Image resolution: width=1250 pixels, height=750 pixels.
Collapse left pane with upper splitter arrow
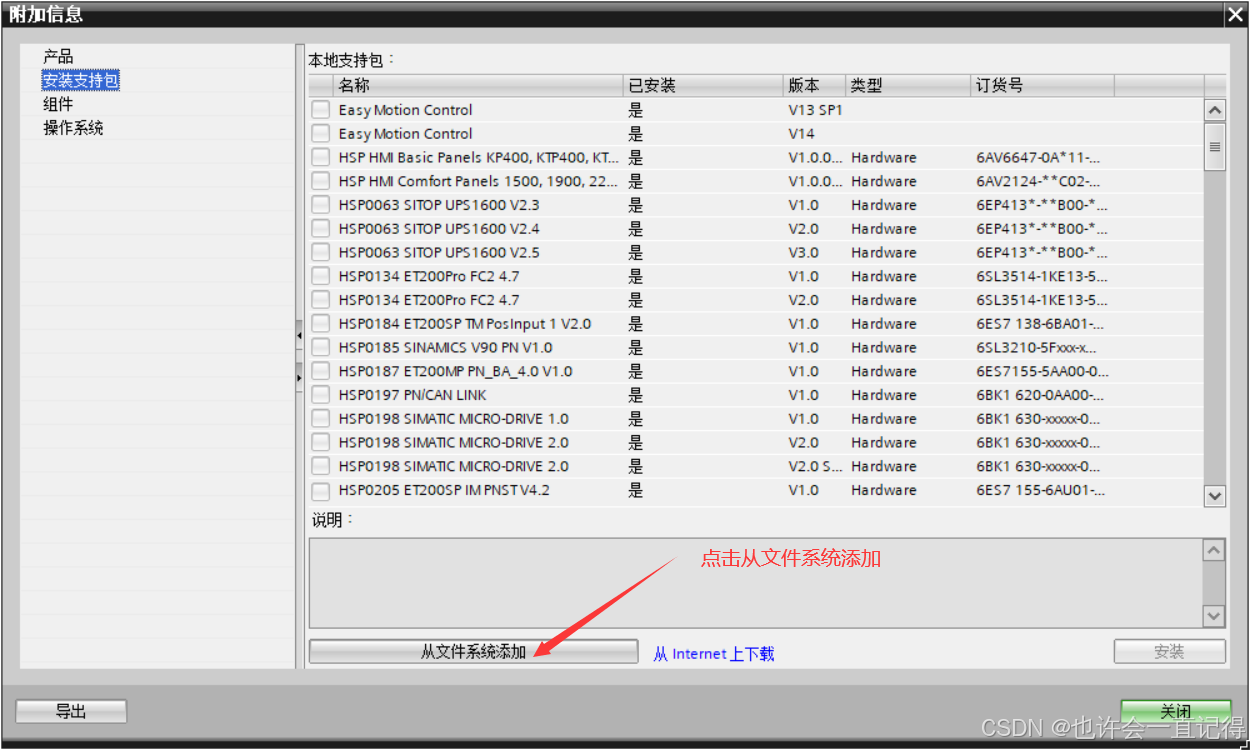click(x=299, y=336)
